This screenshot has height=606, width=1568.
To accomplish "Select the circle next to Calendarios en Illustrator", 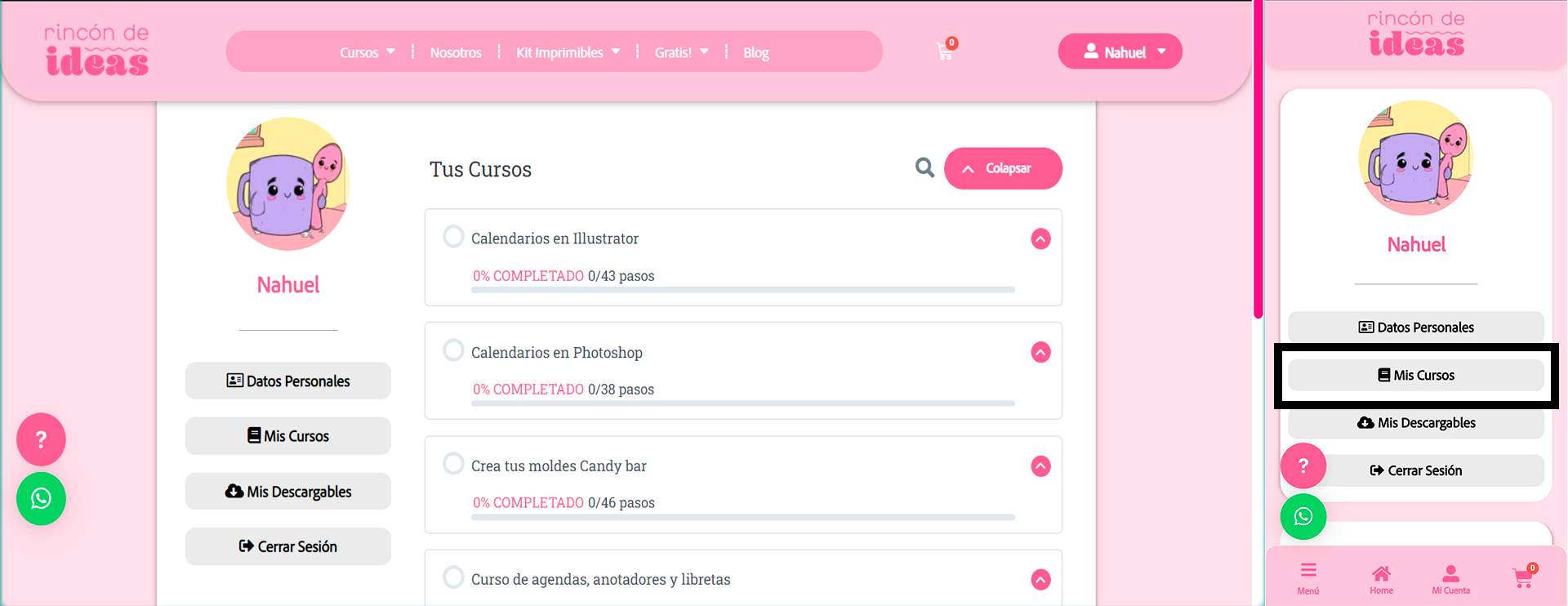I will point(453,237).
